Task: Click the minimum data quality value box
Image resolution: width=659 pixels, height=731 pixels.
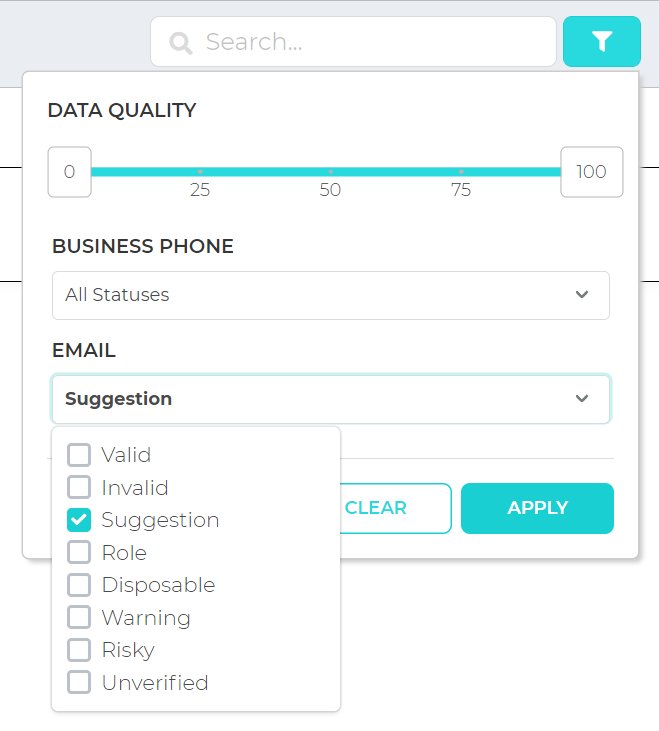Action: pos(69,172)
